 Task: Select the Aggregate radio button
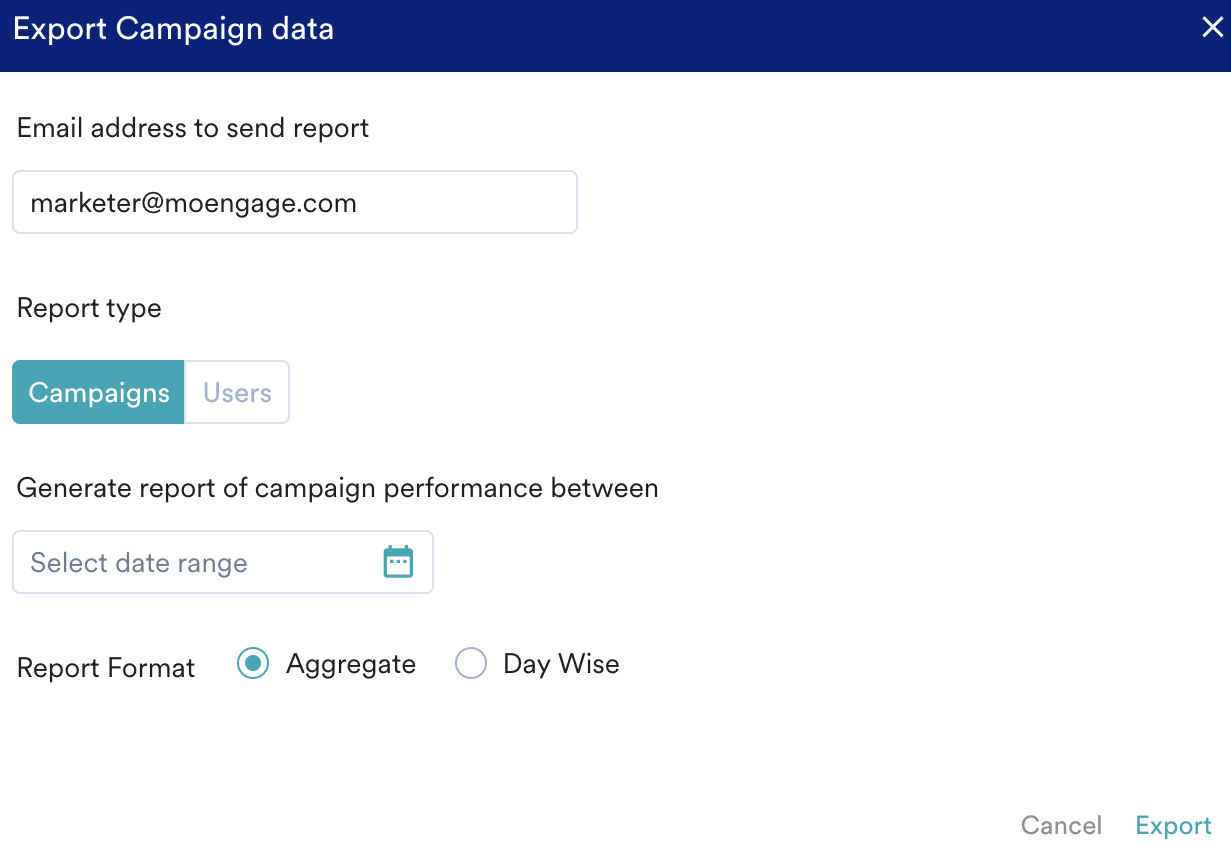(x=253, y=664)
